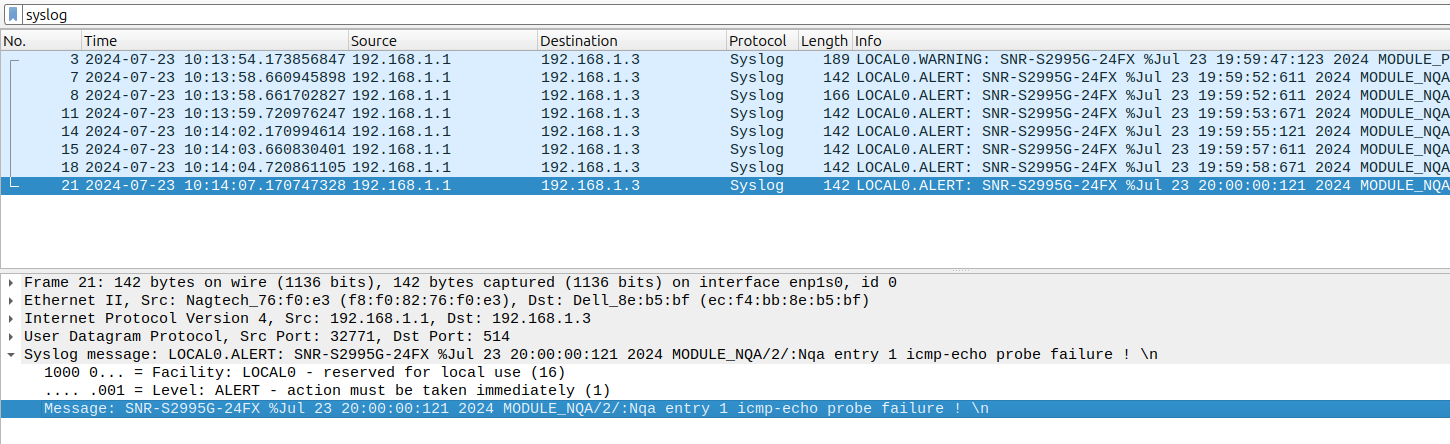
Task: Select packet number 18 row
Action: (725, 168)
